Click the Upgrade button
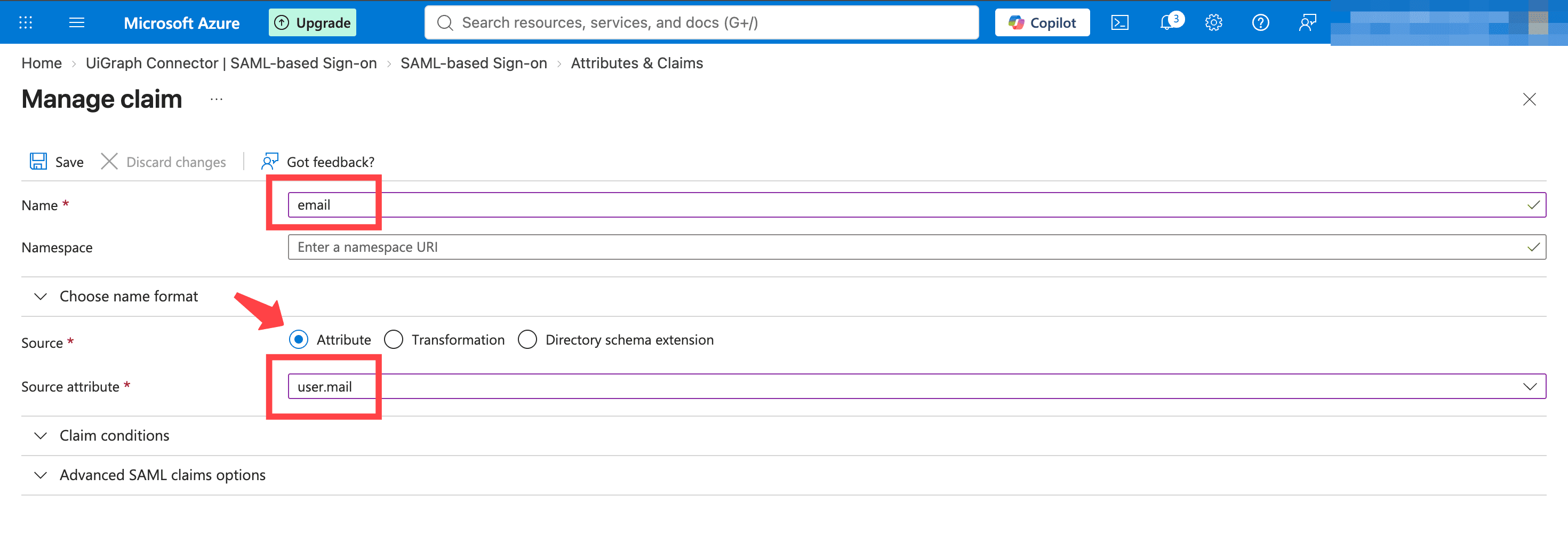This screenshot has height=542, width=1568. (312, 22)
